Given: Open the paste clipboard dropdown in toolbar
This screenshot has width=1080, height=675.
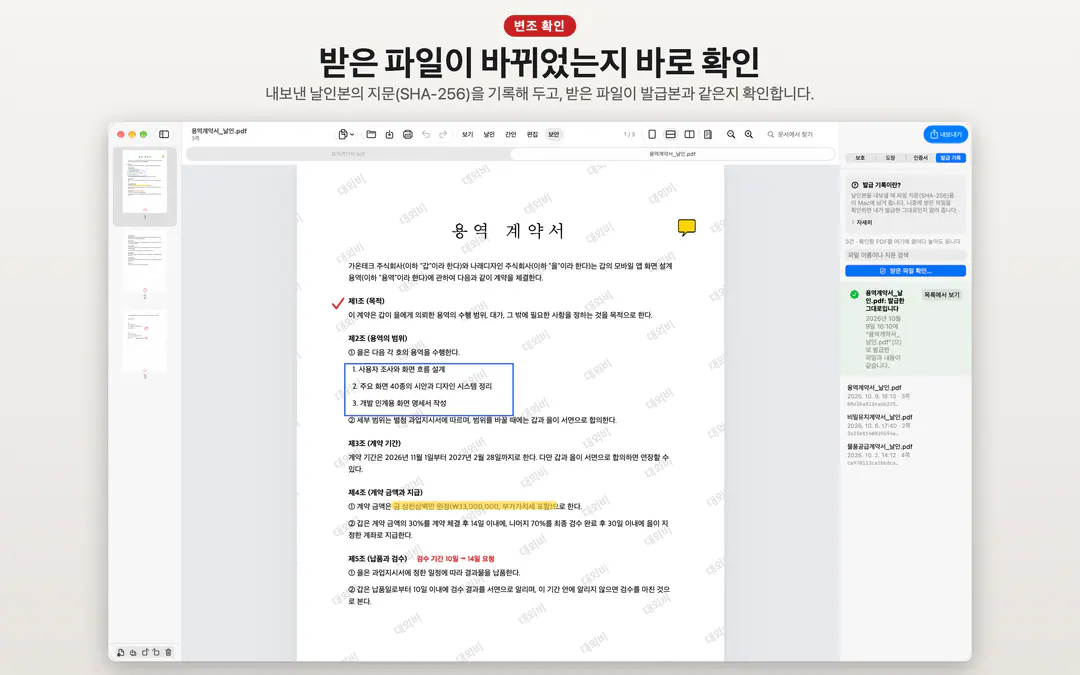Looking at the screenshot, I should tap(346, 134).
